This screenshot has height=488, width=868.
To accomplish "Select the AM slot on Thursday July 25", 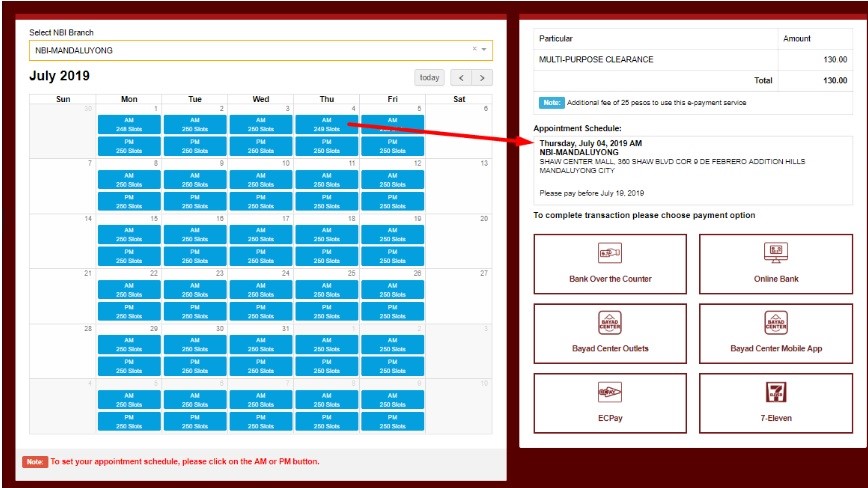I will tap(327, 290).
